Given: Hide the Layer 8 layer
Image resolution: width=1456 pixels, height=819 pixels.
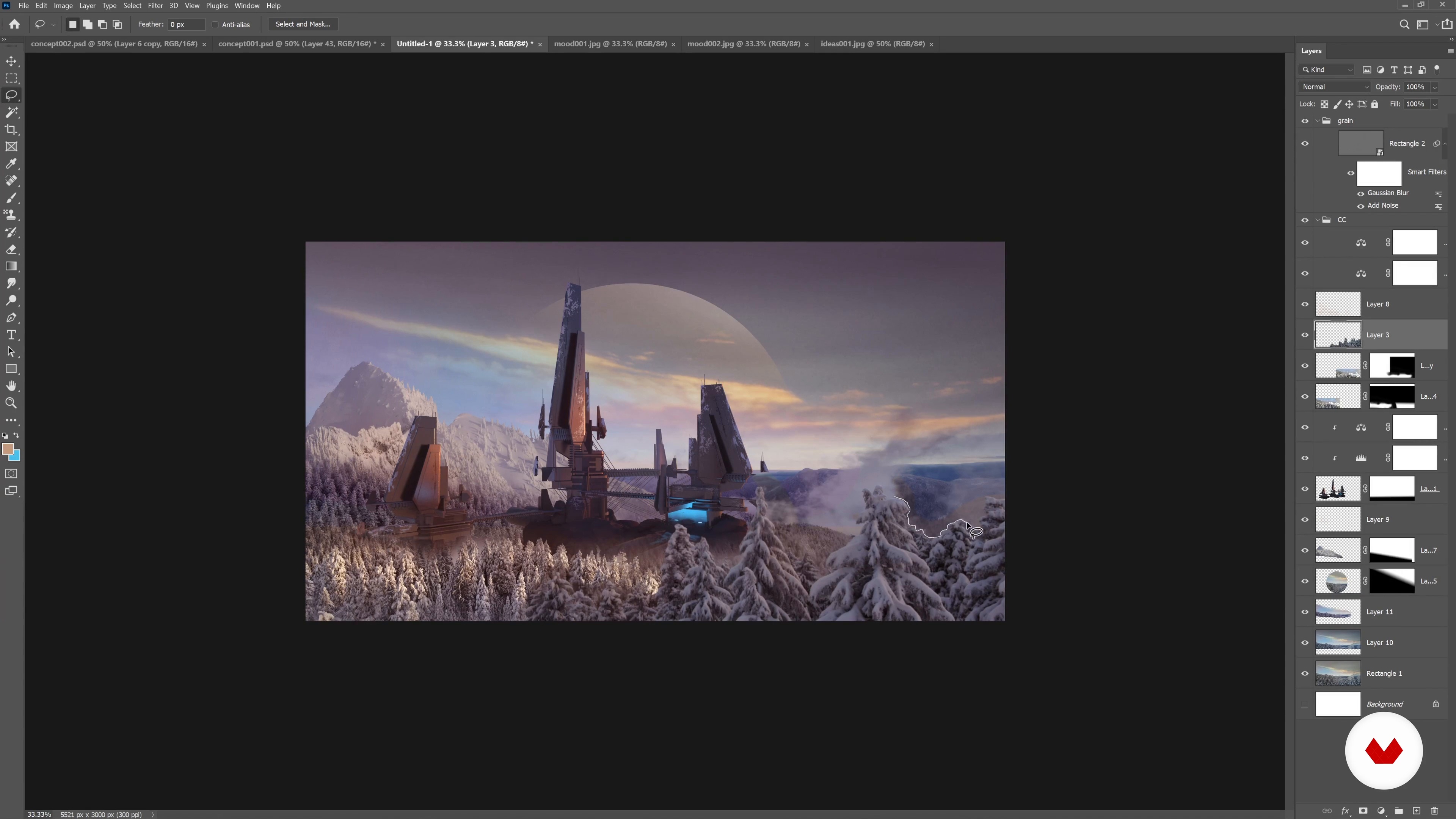Looking at the screenshot, I should click(1304, 304).
